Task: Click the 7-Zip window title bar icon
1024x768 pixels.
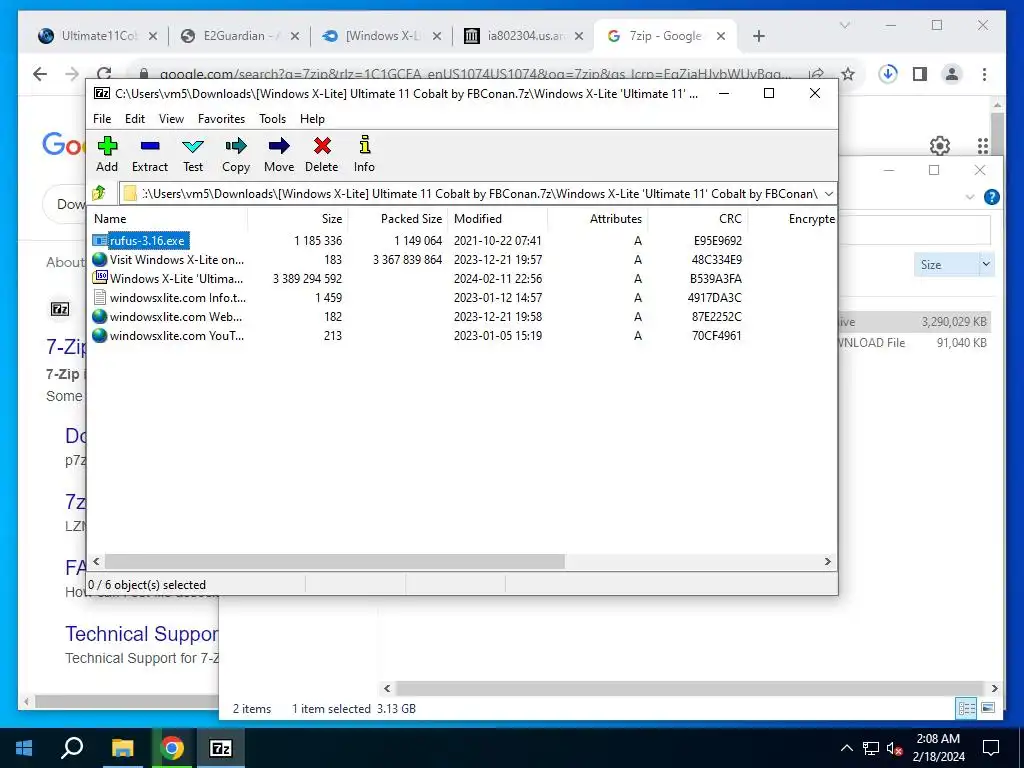Action: click(x=102, y=93)
